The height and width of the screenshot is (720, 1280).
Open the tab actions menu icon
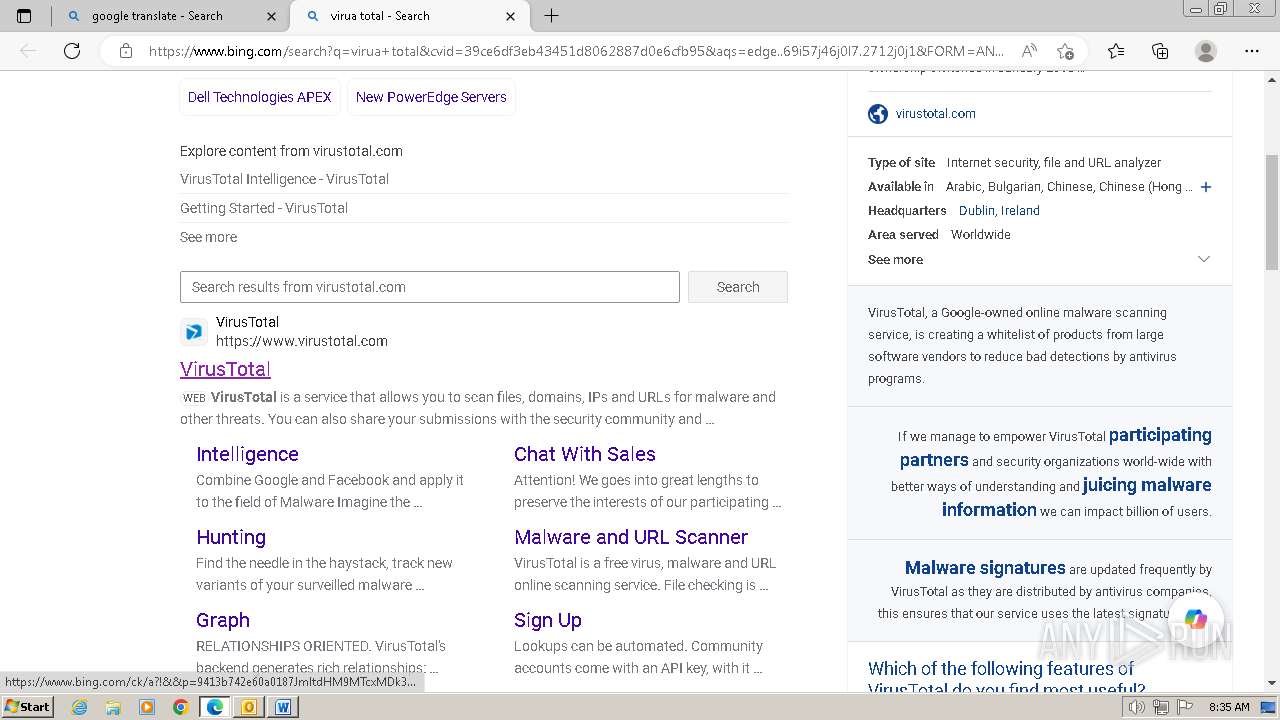click(24, 16)
